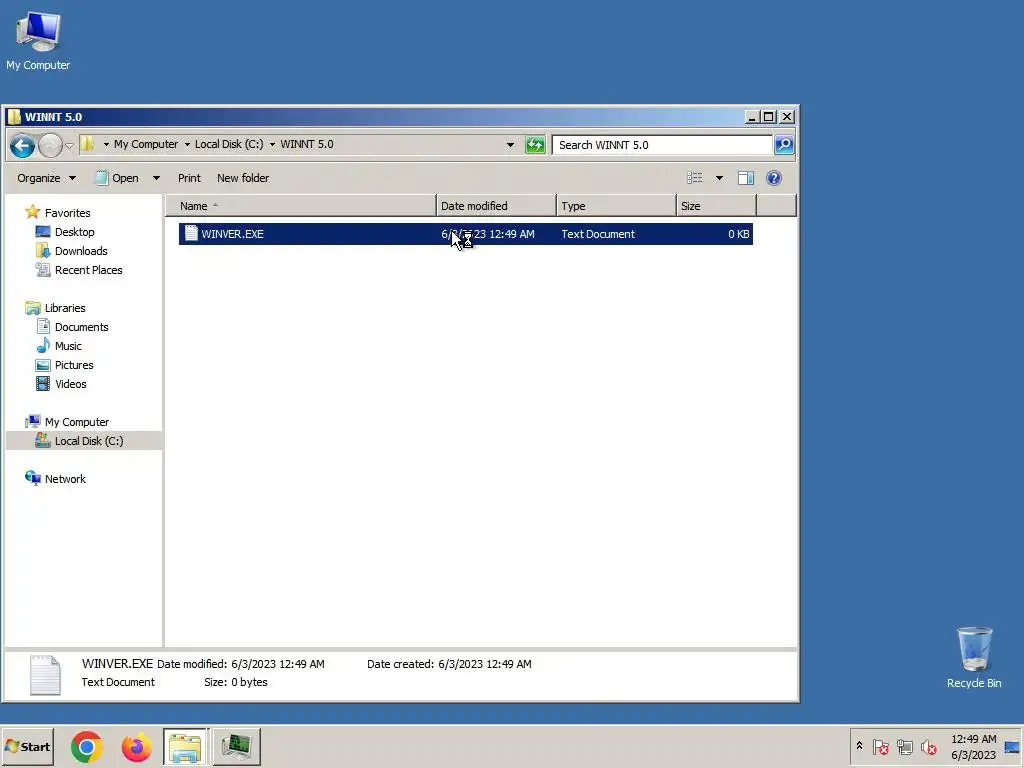Viewport: 1024px width, 768px height.
Task: Click the magnifier search button
Action: click(784, 145)
